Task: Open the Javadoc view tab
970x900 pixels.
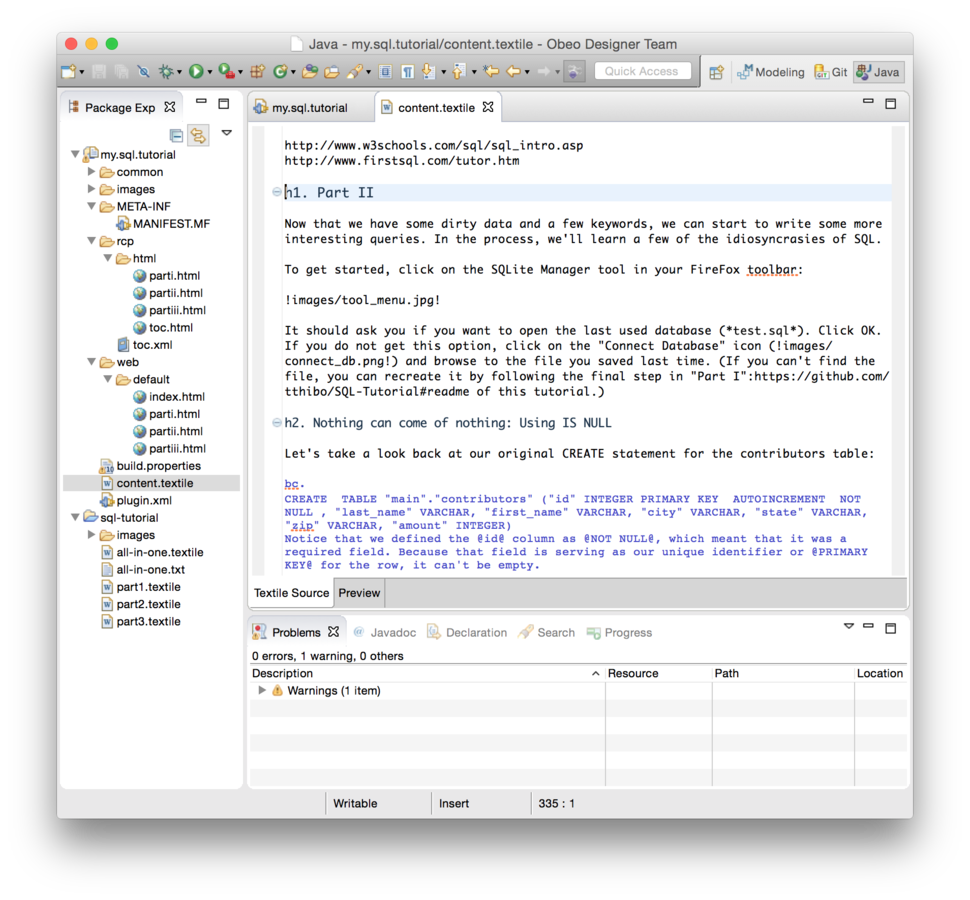Action: pyautogui.click(x=385, y=632)
